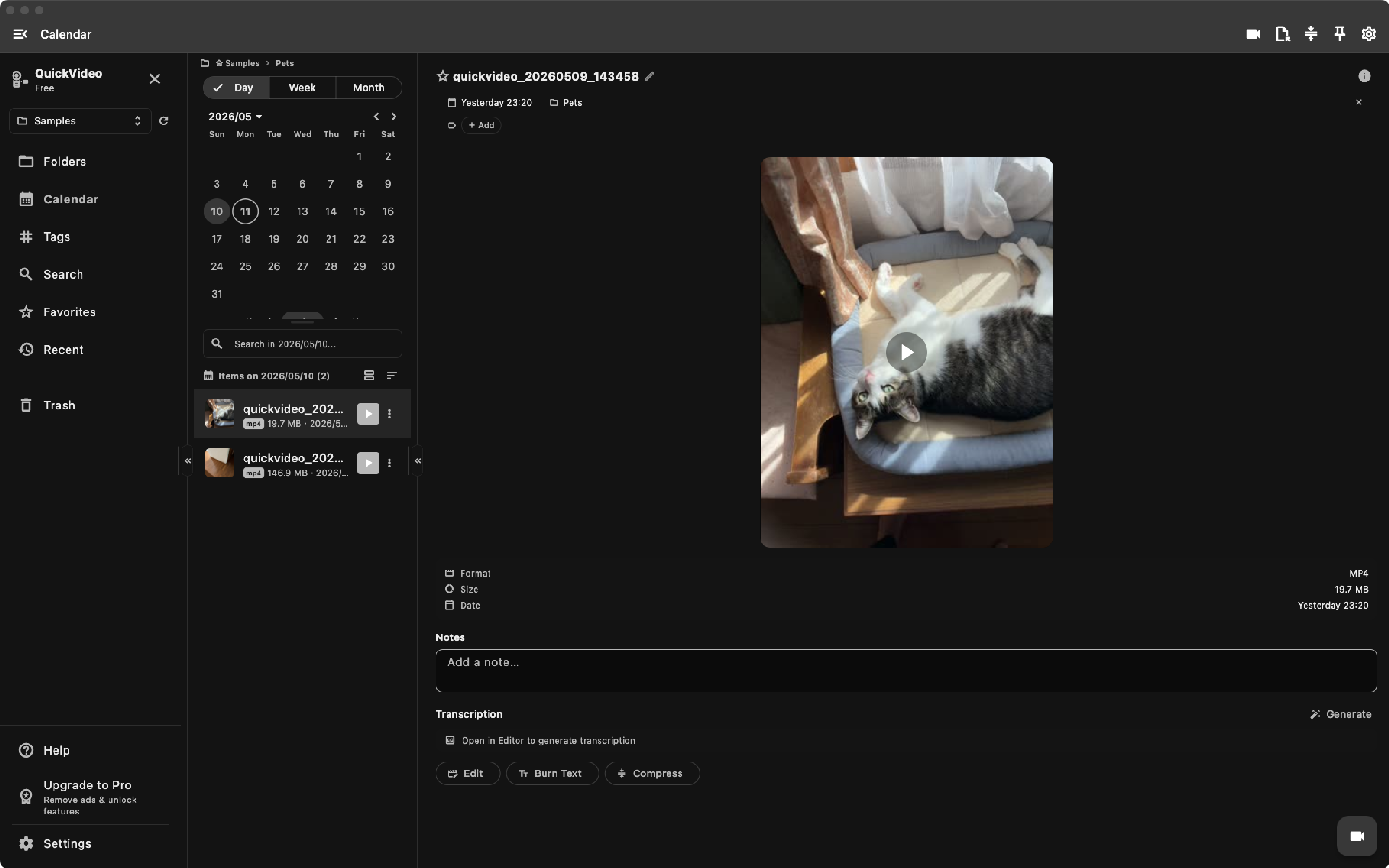1389x868 pixels.
Task: Star the video as favorite
Action: 442,76
